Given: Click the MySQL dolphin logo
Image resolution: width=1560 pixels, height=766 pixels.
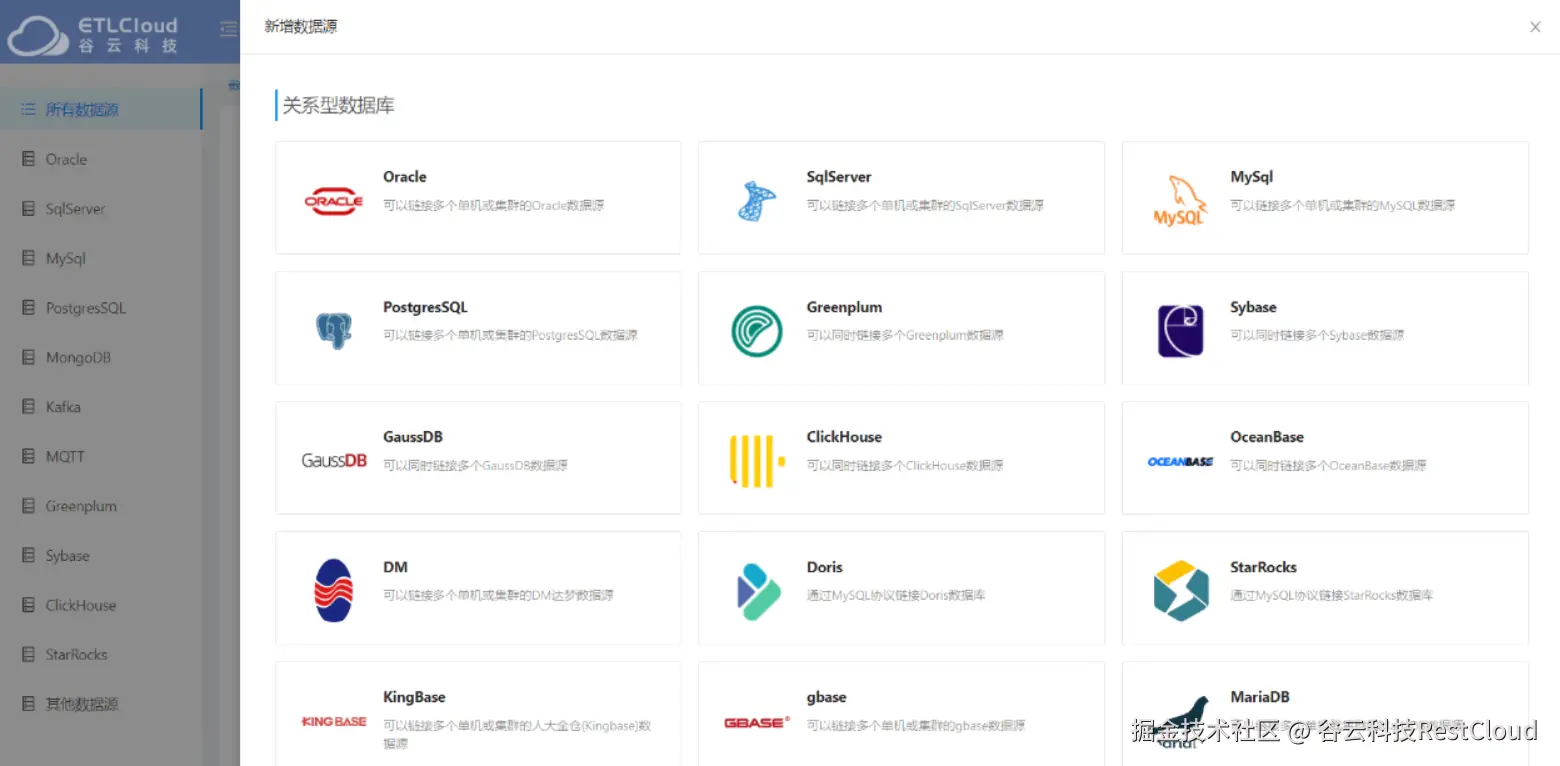Looking at the screenshot, I should coord(1180,201).
